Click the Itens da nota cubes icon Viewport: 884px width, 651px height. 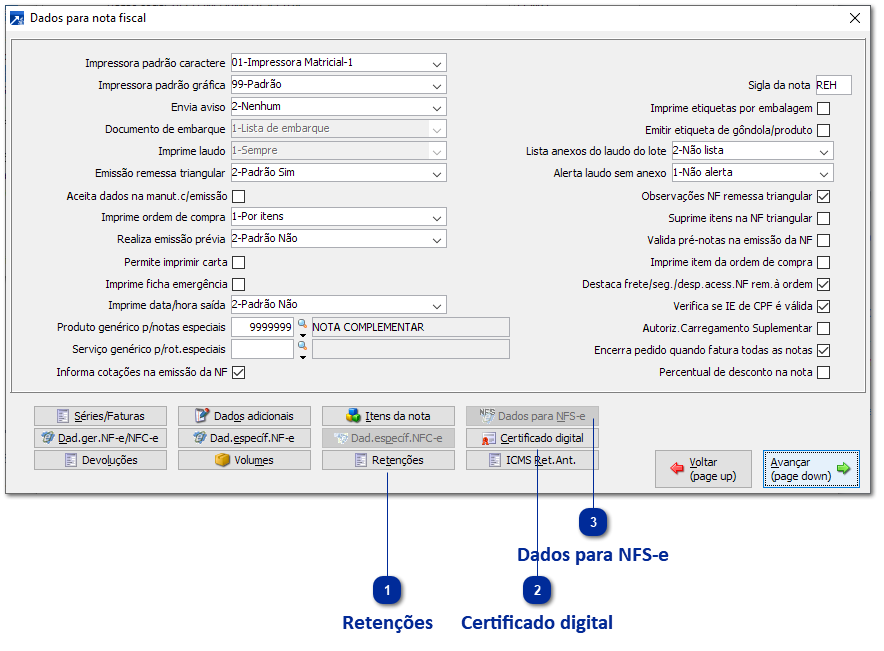click(353, 416)
